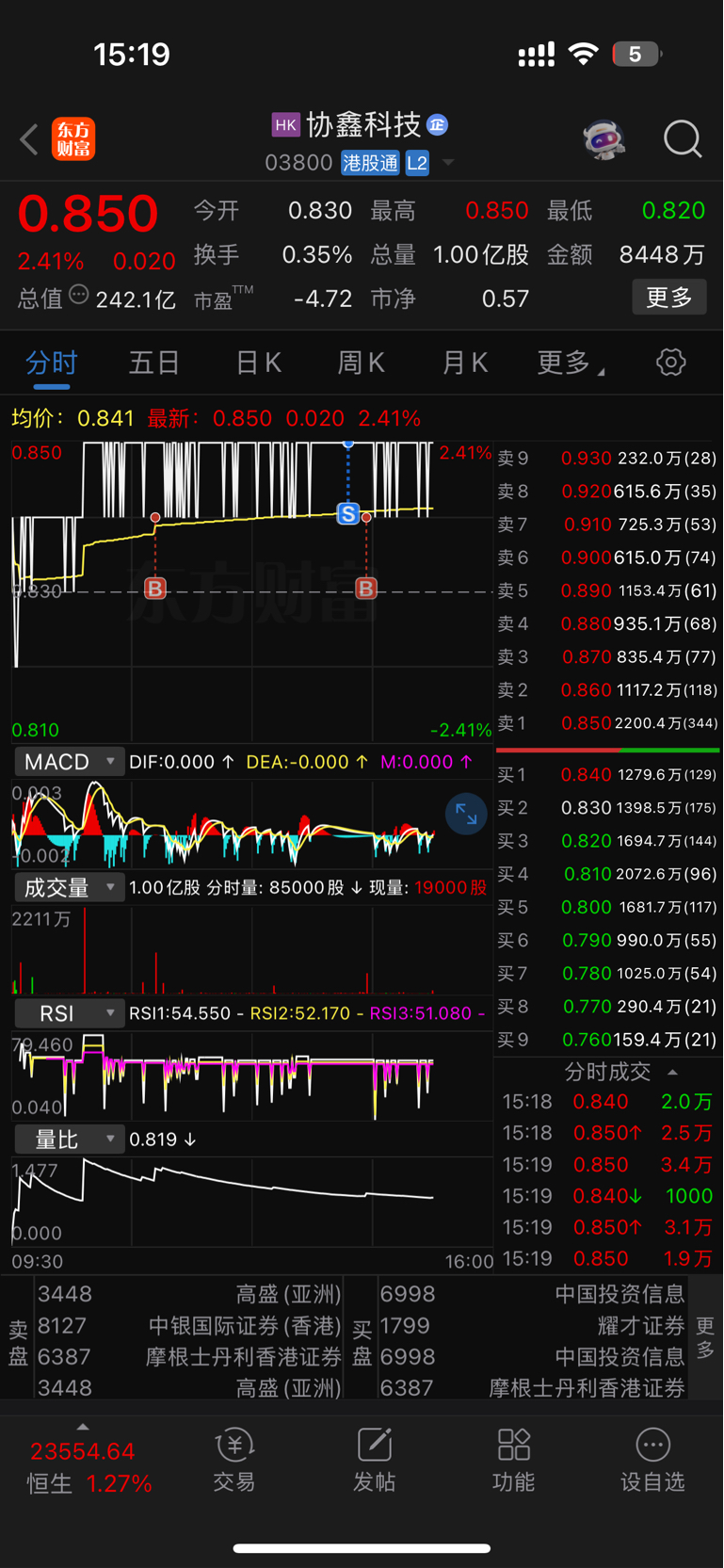The image size is (724, 1568).
Task: Select the 买2 order row at 0.830
Action: pyautogui.click(x=607, y=808)
